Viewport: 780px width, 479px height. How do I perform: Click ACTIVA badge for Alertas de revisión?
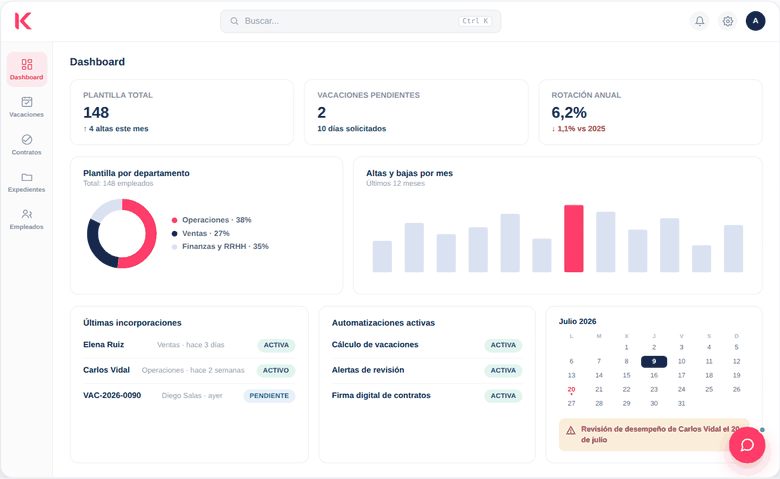(x=503, y=371)
